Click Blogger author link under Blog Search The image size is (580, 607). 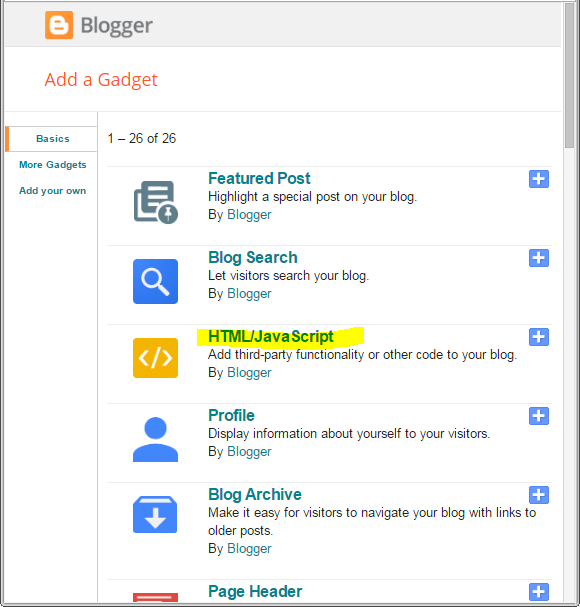249,294
